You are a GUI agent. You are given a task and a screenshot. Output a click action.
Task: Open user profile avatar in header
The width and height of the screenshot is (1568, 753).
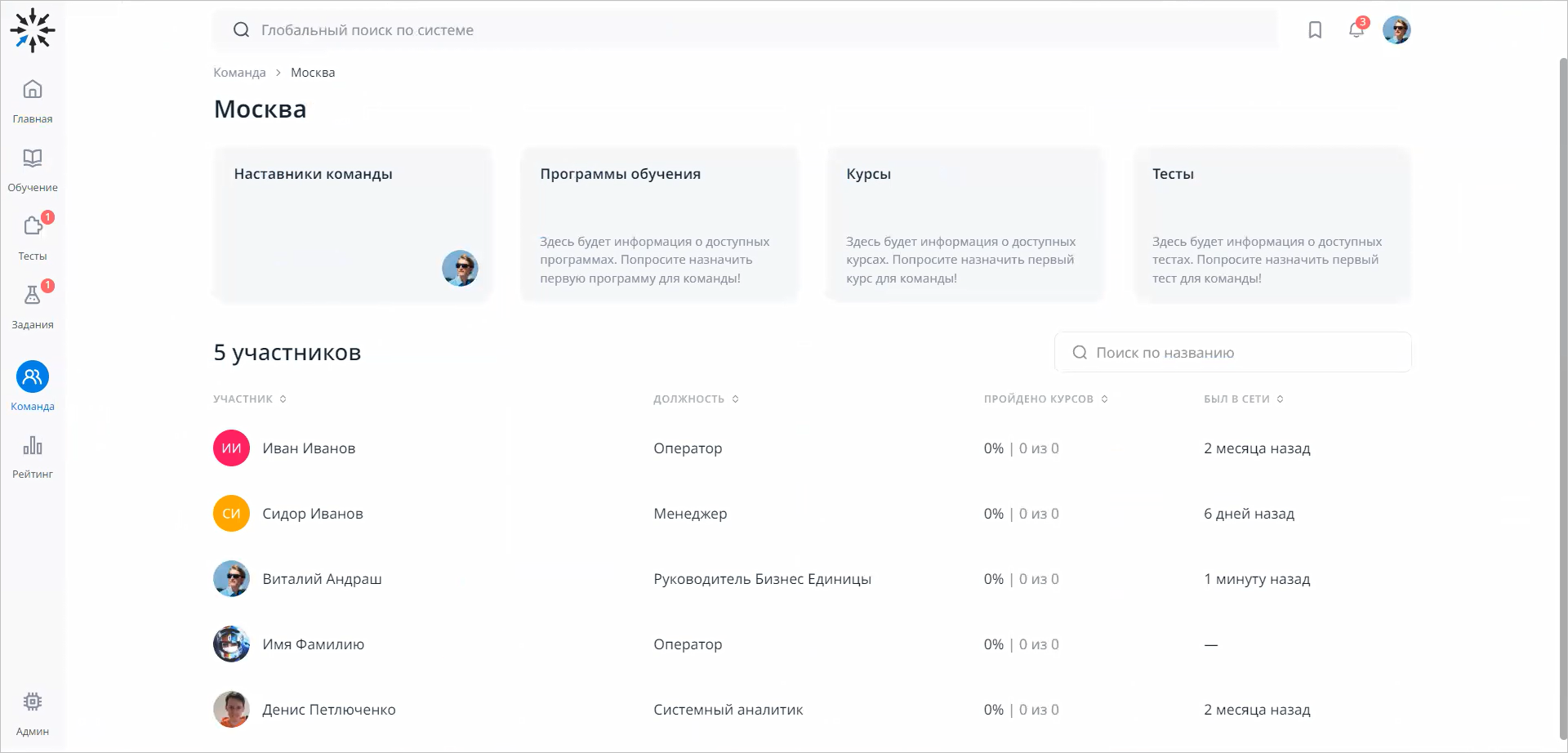pos(1396,30)
